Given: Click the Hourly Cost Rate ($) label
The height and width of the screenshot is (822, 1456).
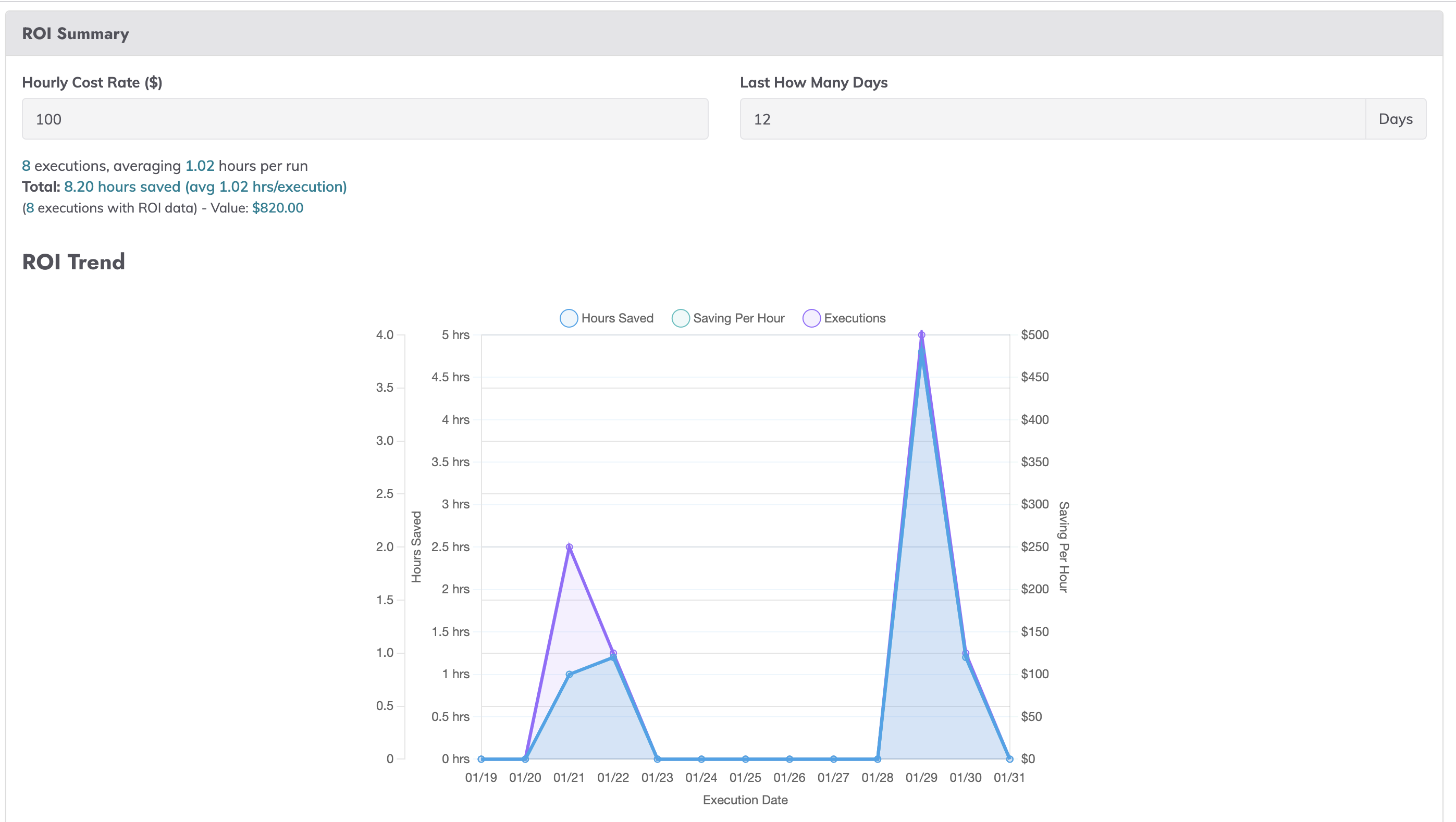Looking at the screenshot, I should tap(92, 82).
